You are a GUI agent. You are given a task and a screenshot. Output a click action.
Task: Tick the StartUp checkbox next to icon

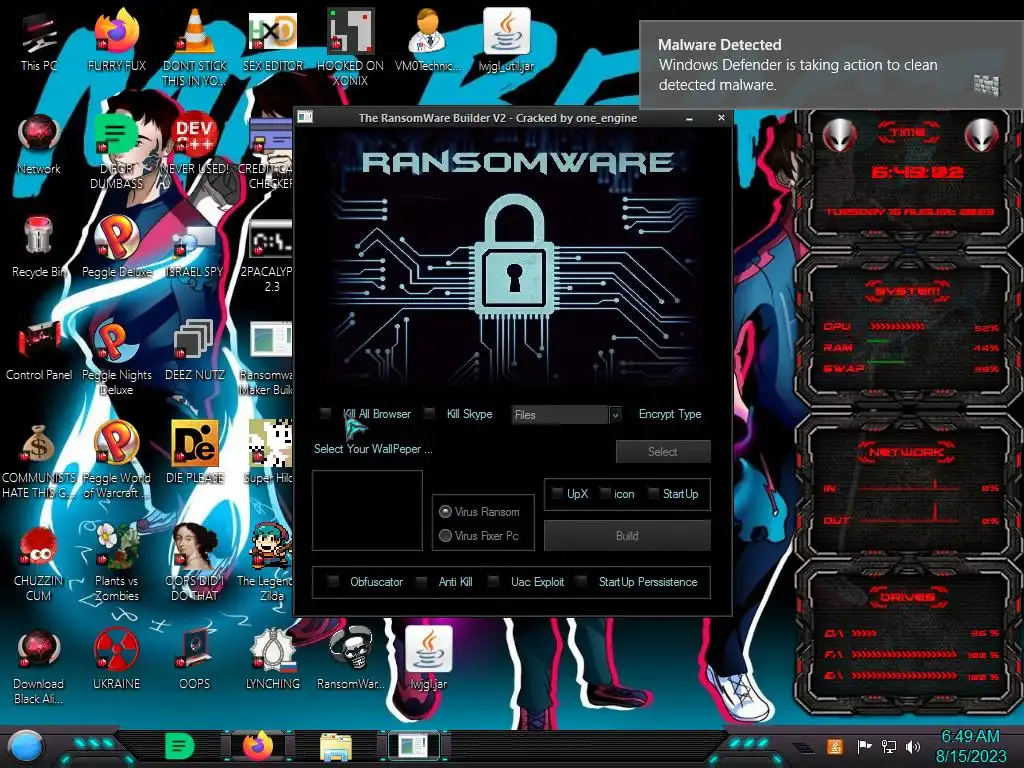coord(653,494)
